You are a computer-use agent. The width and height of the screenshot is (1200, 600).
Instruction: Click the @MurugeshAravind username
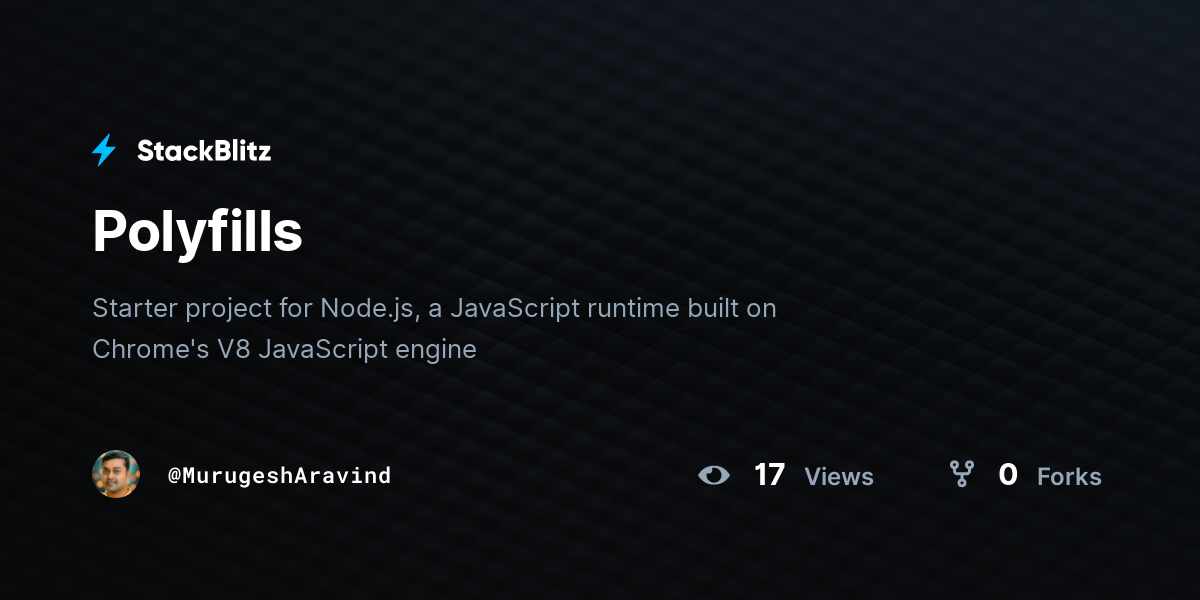pos(279,475)
